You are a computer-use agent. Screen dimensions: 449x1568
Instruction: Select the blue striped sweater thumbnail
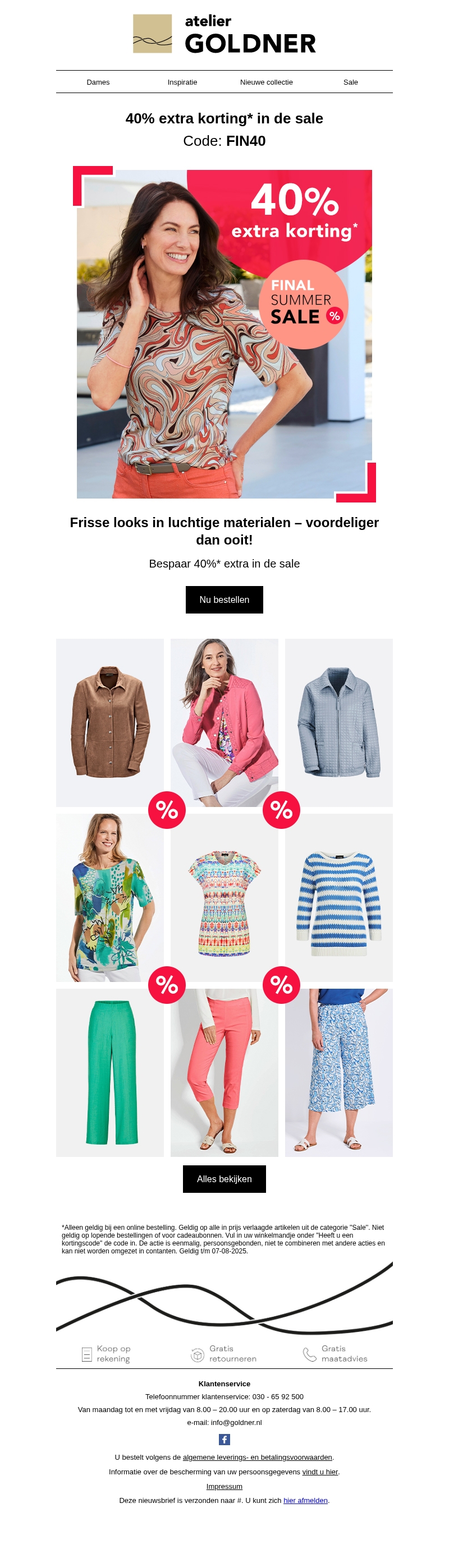pyautogui.click(x=339, y=898)
